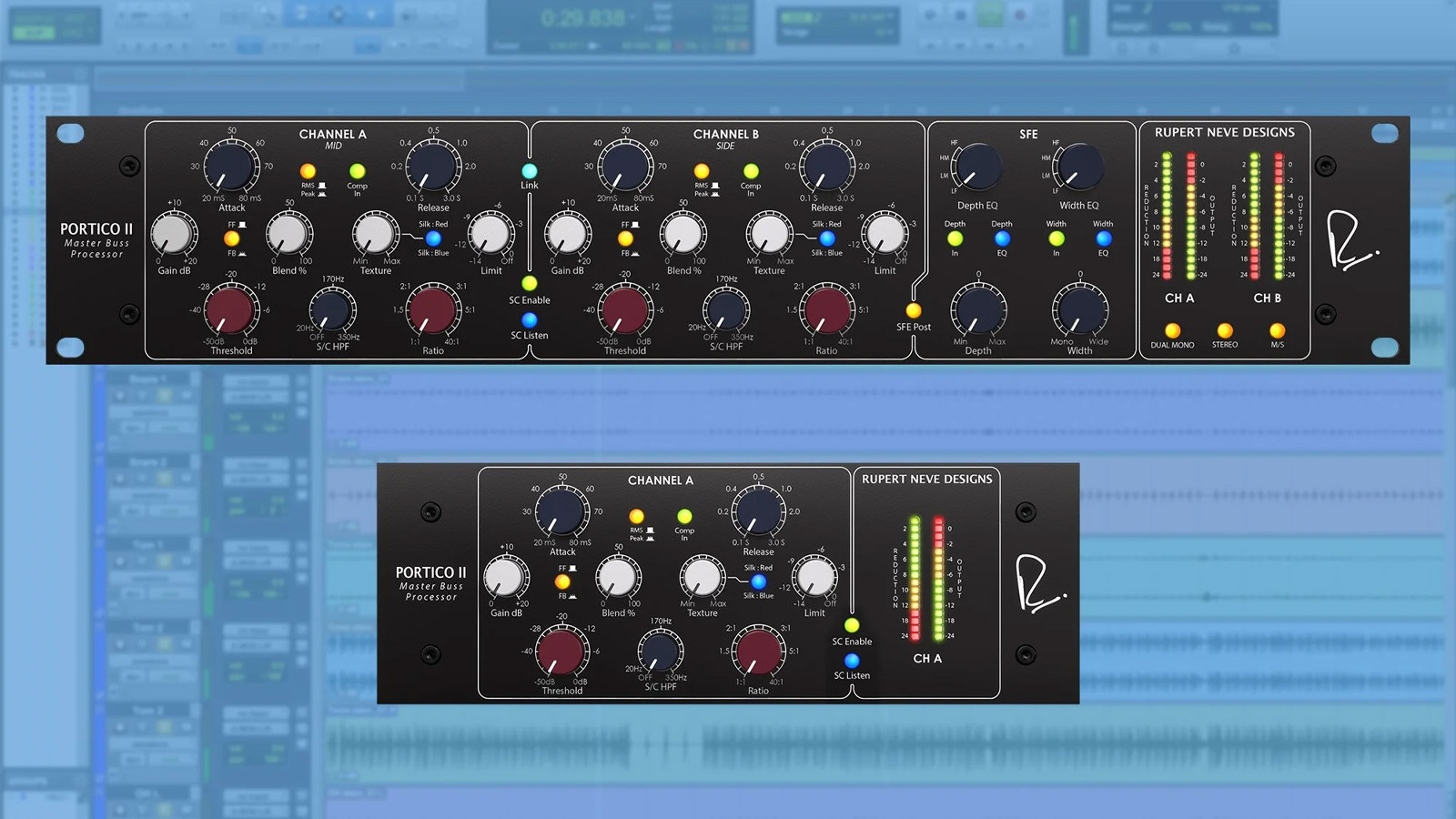This screenshot has height=819, width=1456.
Task: Click Channel B red Threshold knob
Action: click(625, 310)
